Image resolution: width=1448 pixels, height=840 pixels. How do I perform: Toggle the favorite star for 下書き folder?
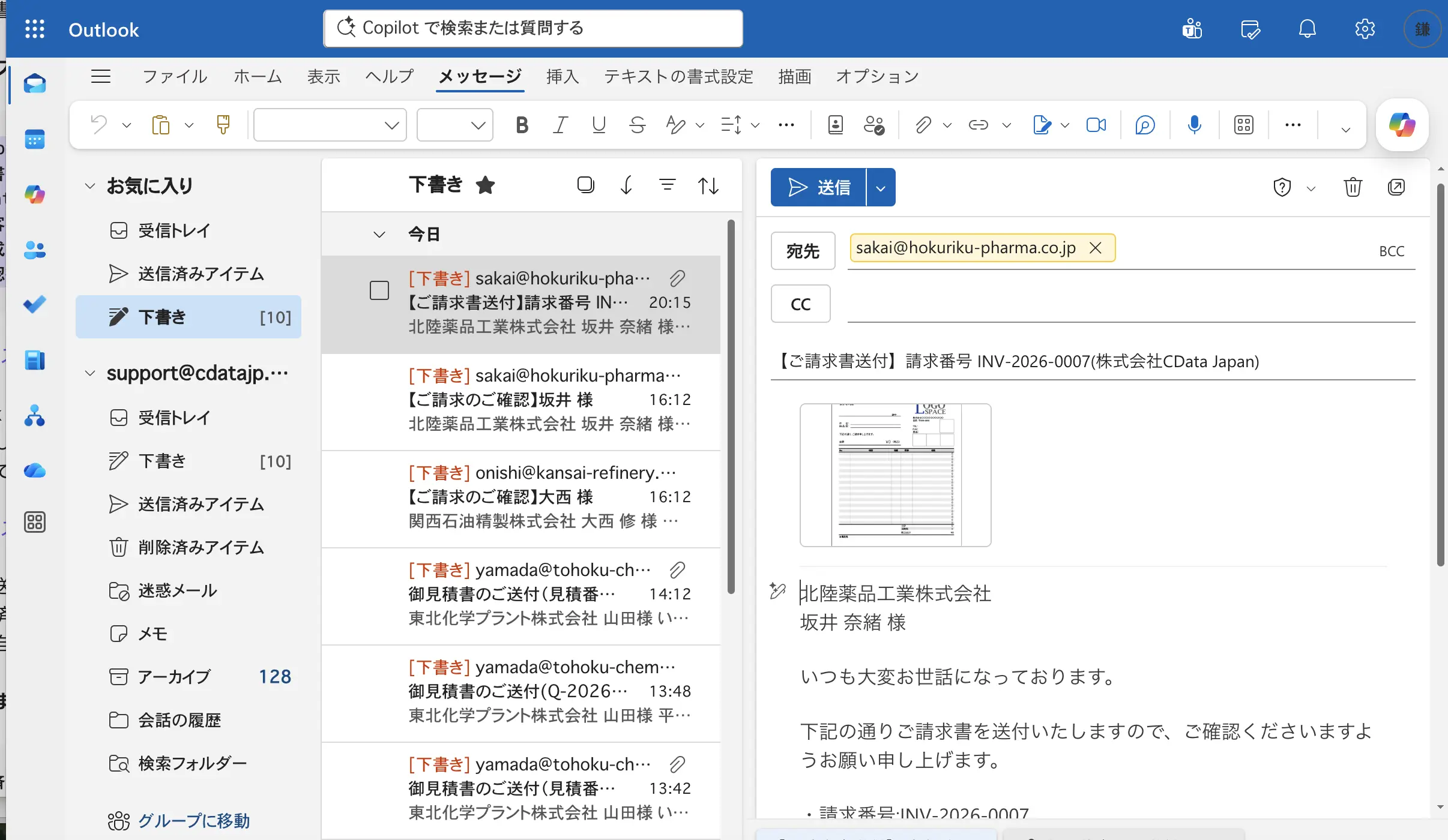pyautogui.click(x=485, y=185)
